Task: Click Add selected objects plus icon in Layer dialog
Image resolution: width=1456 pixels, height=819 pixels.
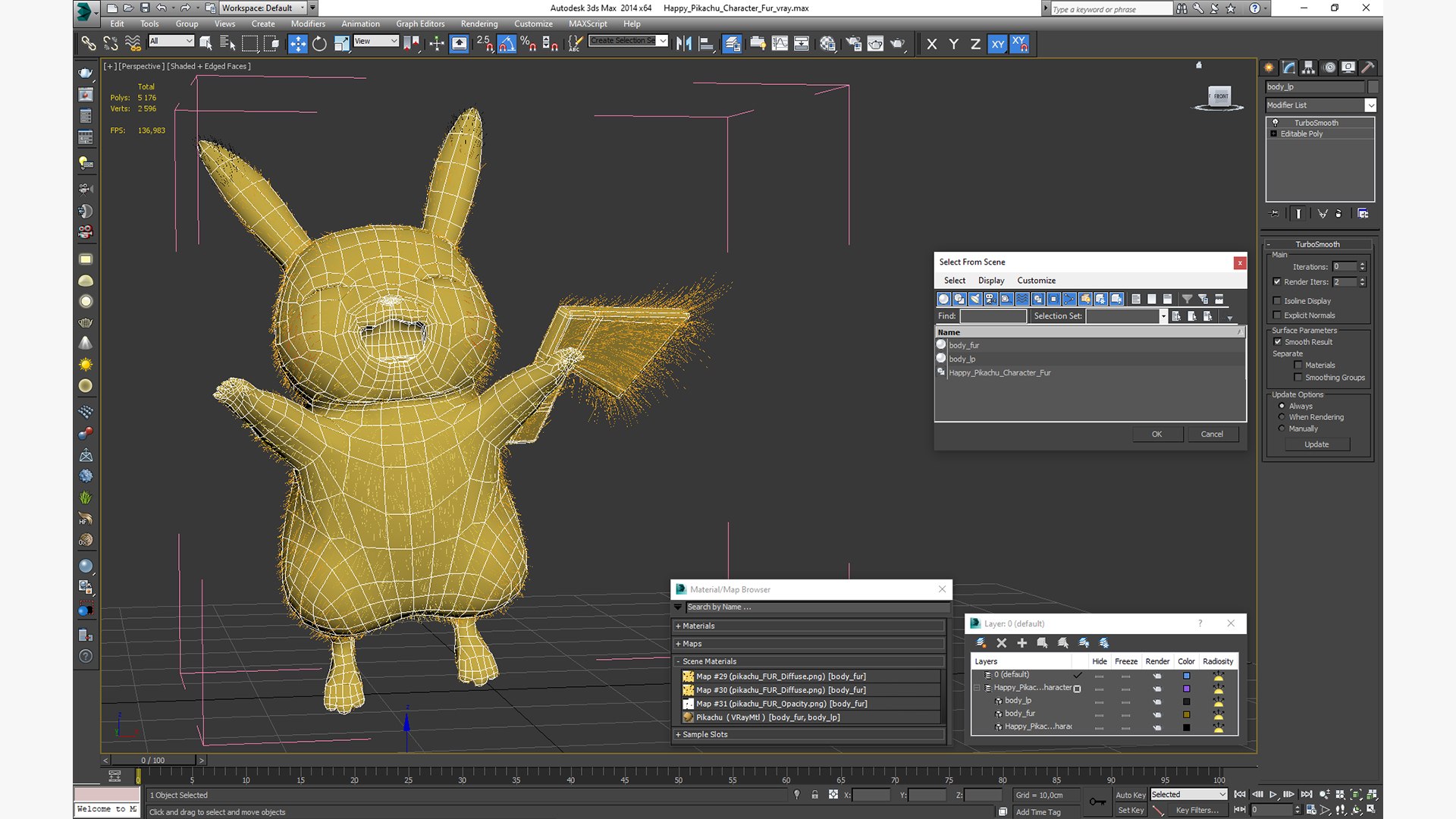Action: (x=1021, y=643)
